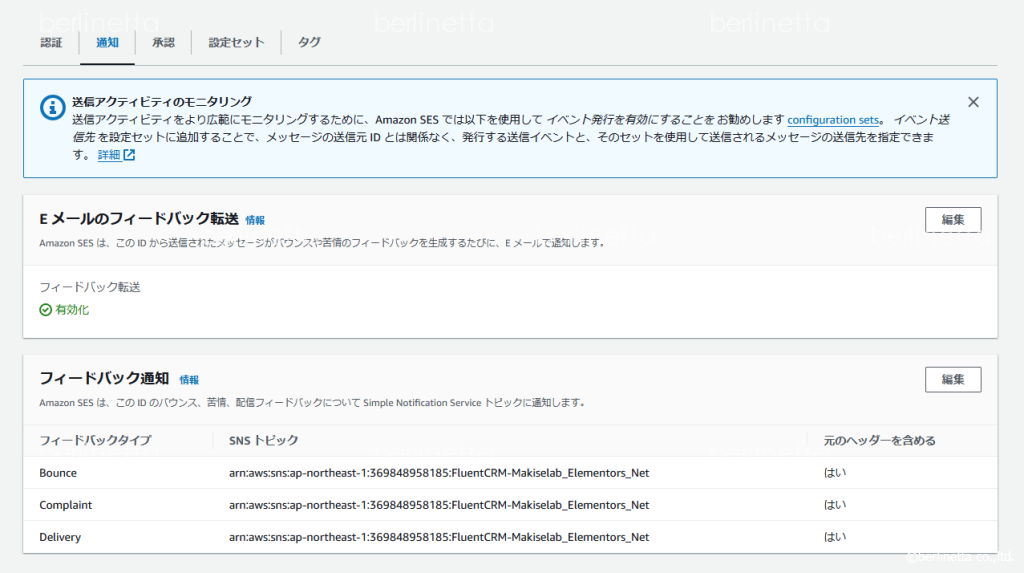Open the 承認 tab
Image resolution: width=1024 pixels, height=573 pixels.
pyautogui.click(x=163, y=42)
